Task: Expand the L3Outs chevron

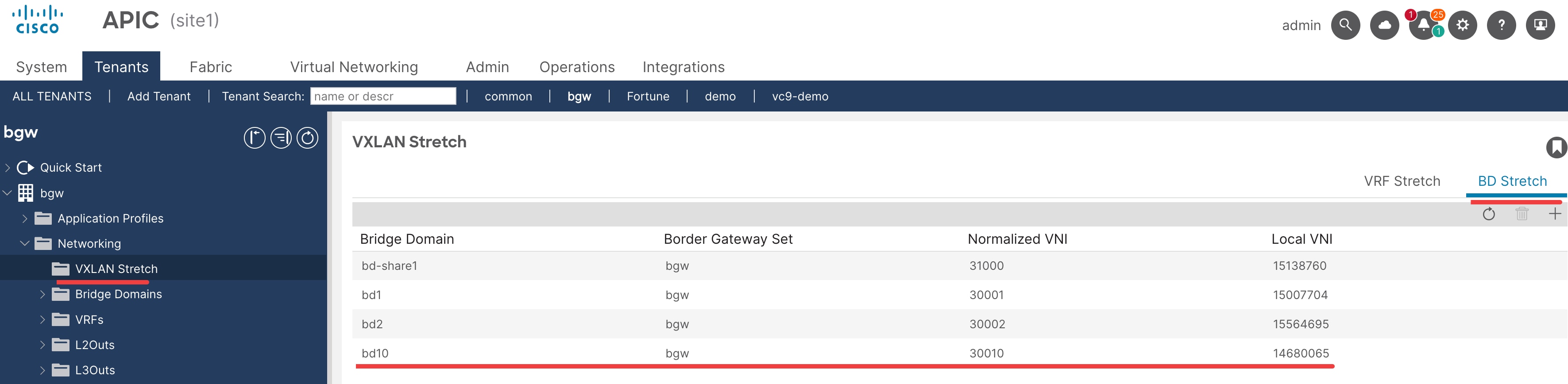Action: pyautogui.click(x=42, y=370)
